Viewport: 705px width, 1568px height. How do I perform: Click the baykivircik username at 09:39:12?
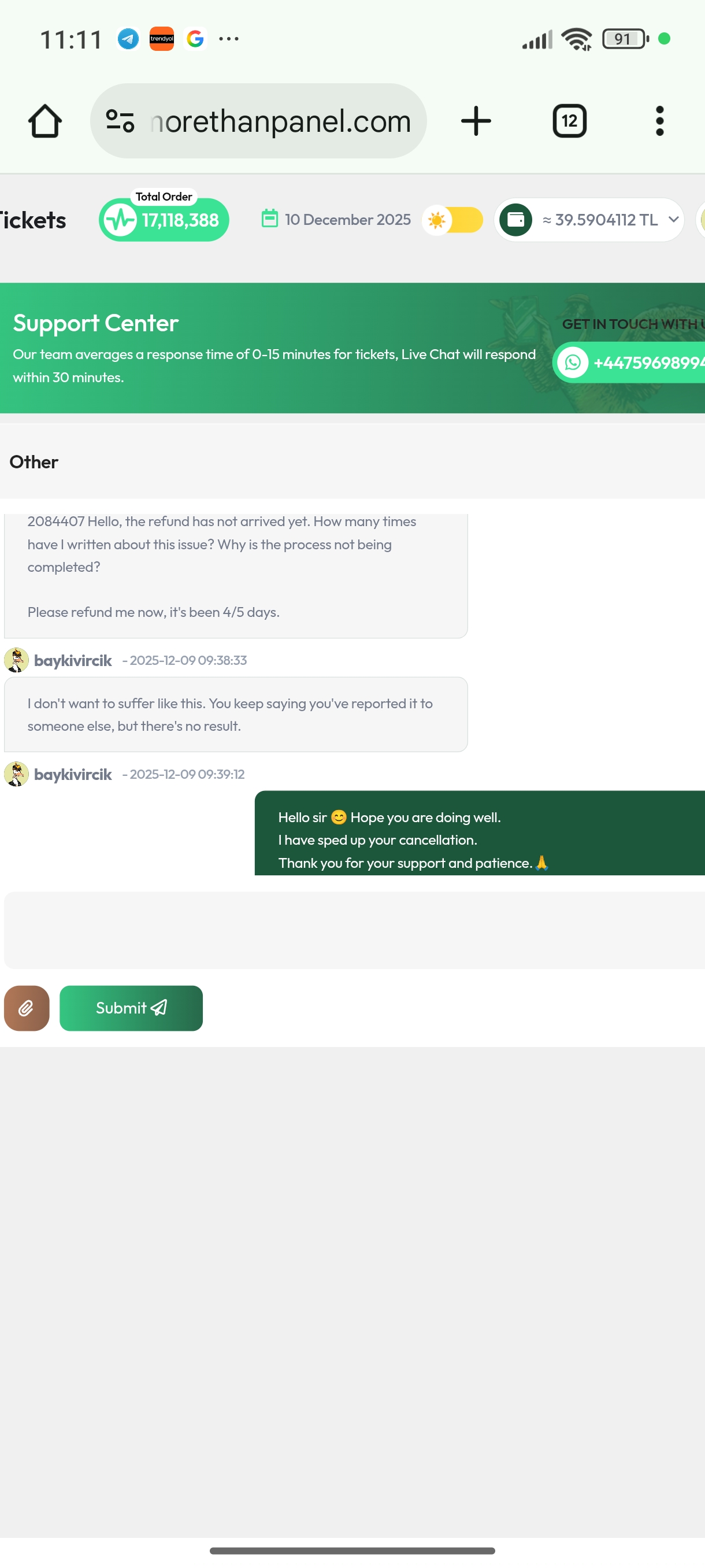[73, 774]
